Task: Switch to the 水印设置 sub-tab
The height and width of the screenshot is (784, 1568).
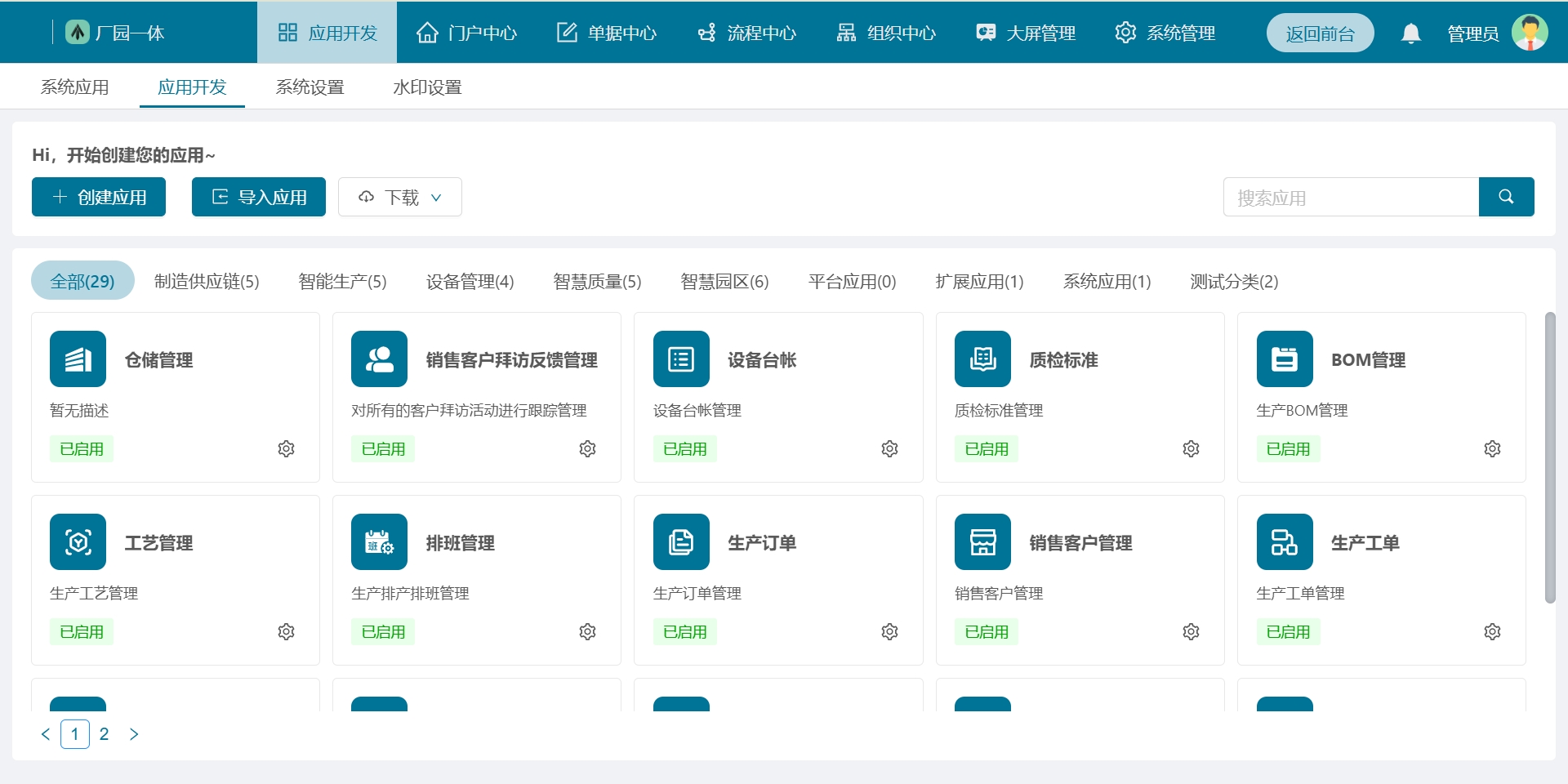Action: (427, 87)
